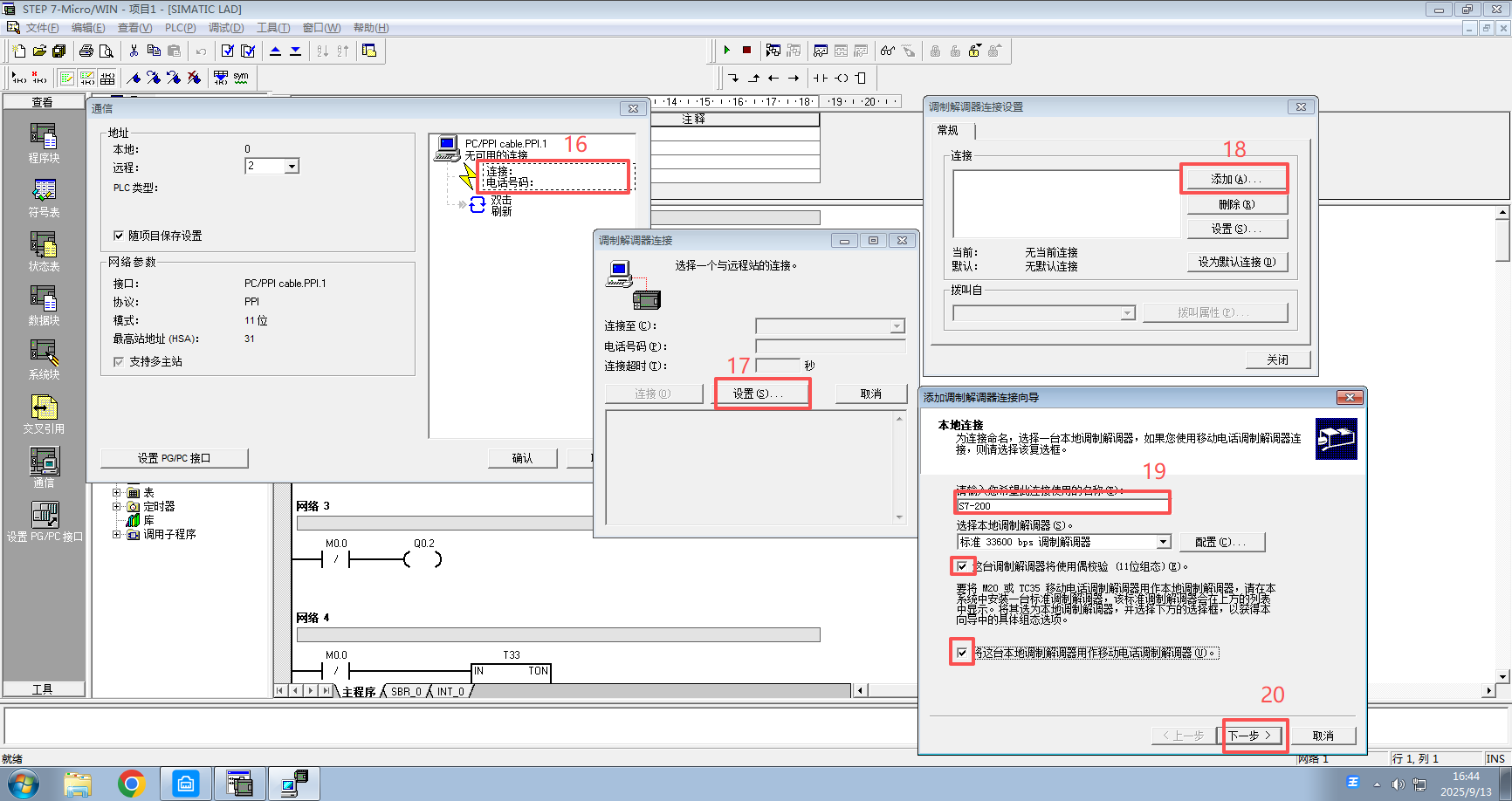Click the green Run PLC toolbar icon
Viewport: 1512px width, 801px height.
(726, 51)
